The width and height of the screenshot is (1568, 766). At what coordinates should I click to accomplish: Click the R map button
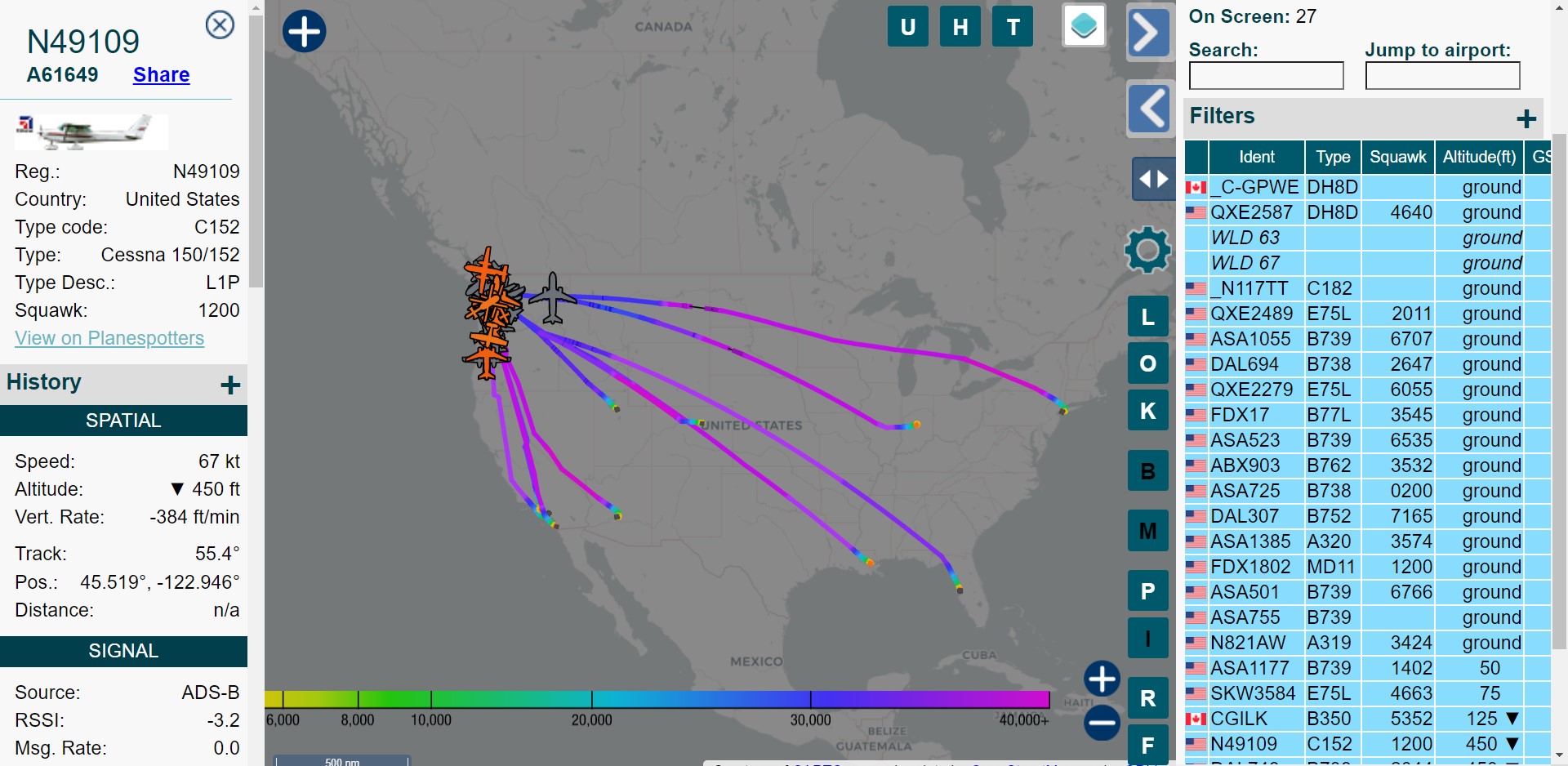1148,698
